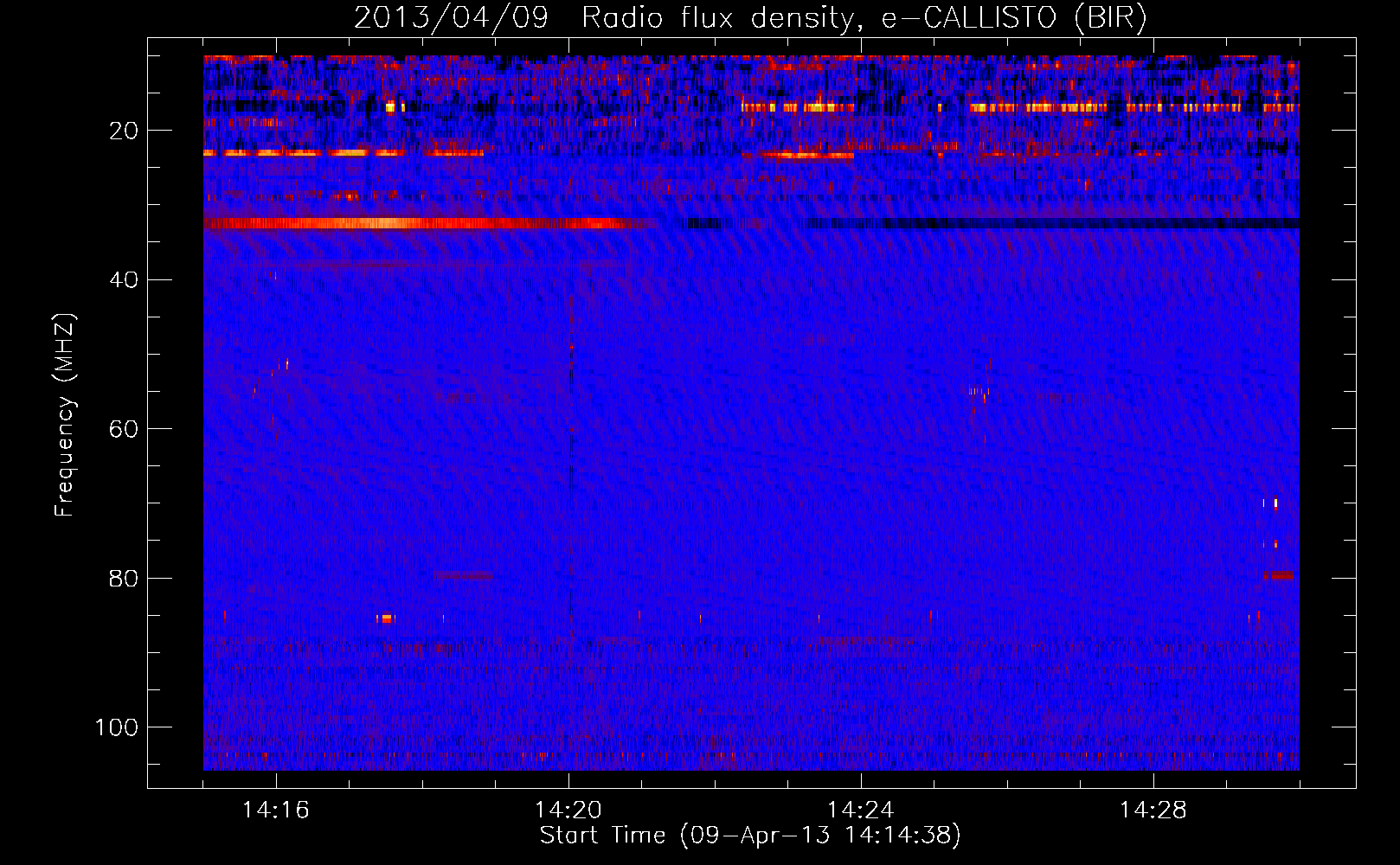This screenshot has height=865, width=1400.
Task: Click the 14:16 time tick label
Action: click(x=276, y=811)
